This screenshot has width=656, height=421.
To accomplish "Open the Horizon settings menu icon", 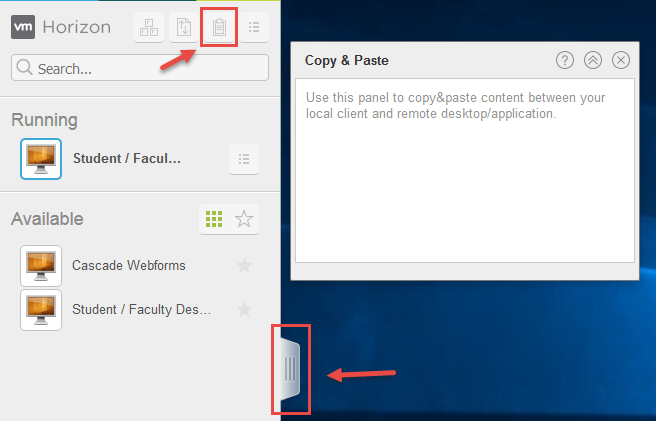I will tap(254, 27).
